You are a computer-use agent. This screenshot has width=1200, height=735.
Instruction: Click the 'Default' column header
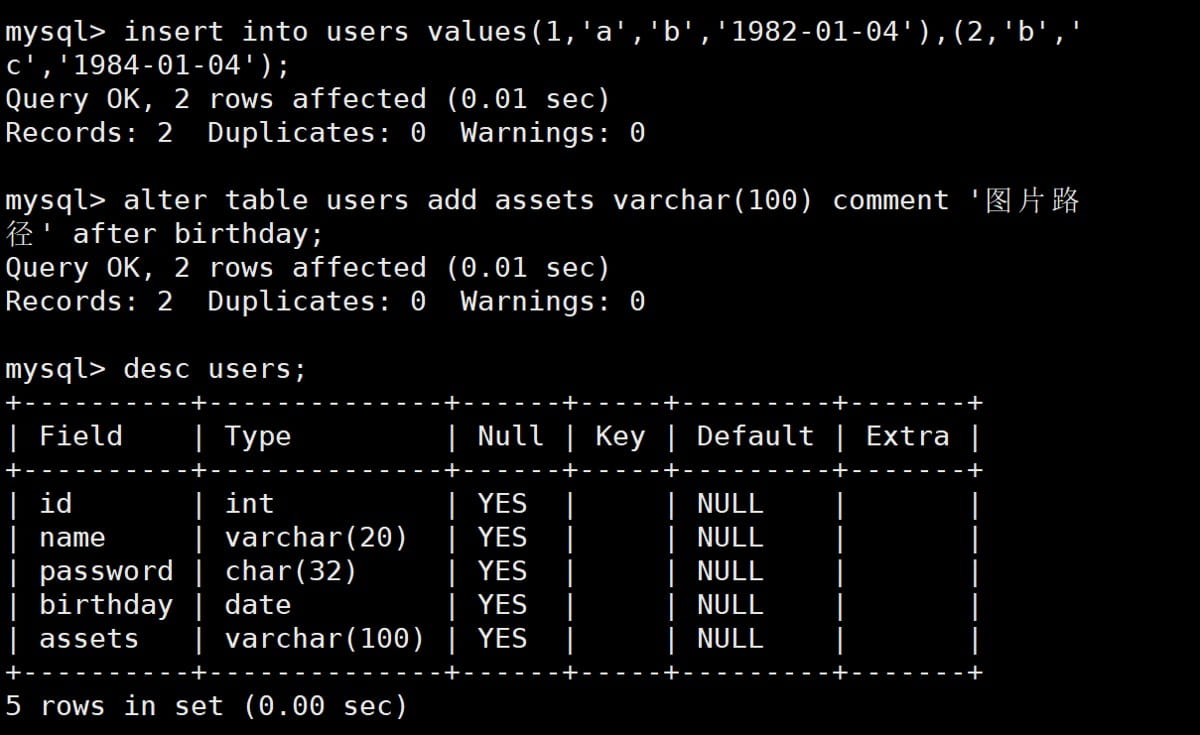(x=755, y=436)
